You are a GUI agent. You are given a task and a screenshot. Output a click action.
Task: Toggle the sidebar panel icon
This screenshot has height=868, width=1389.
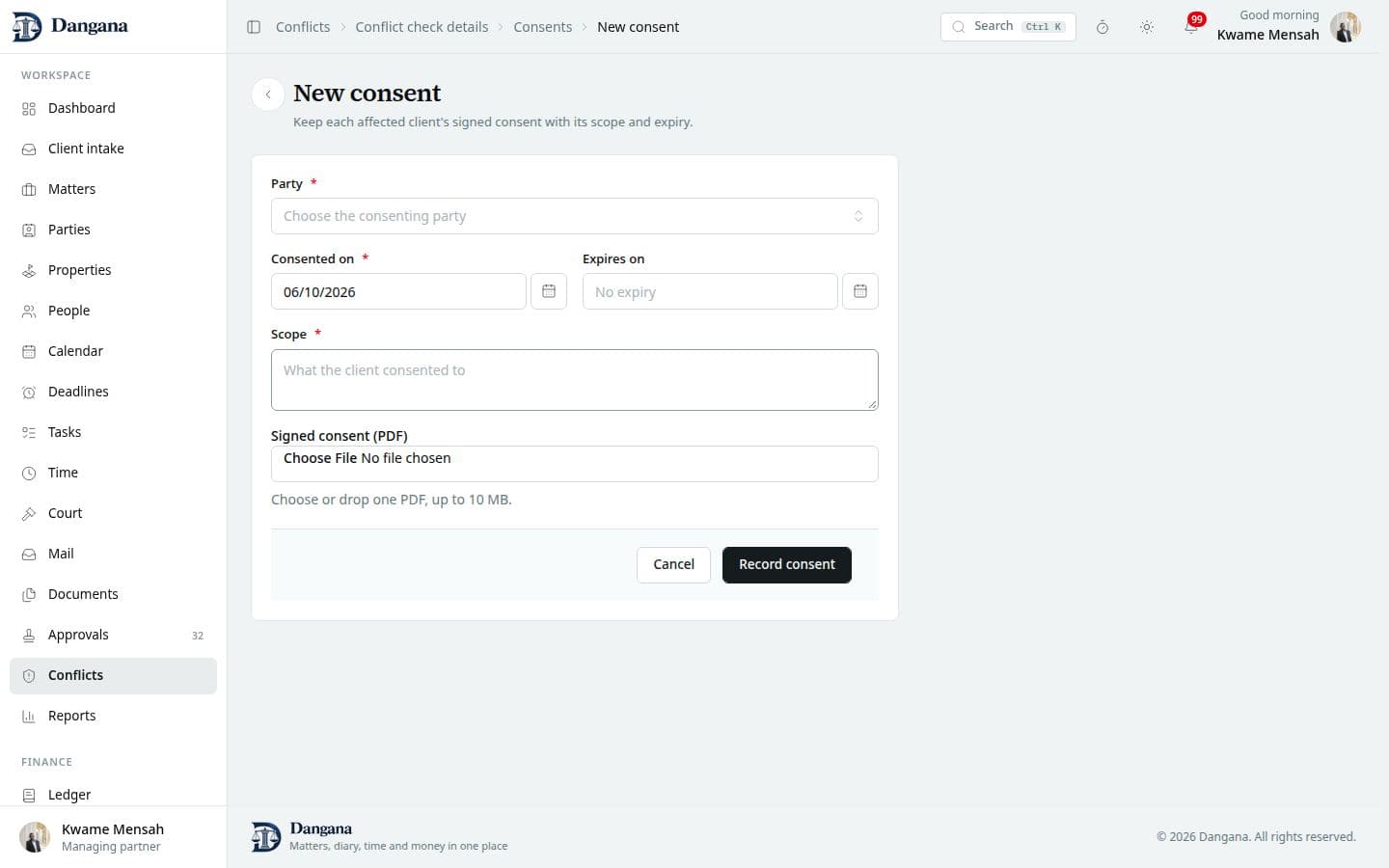pos(254,27)
